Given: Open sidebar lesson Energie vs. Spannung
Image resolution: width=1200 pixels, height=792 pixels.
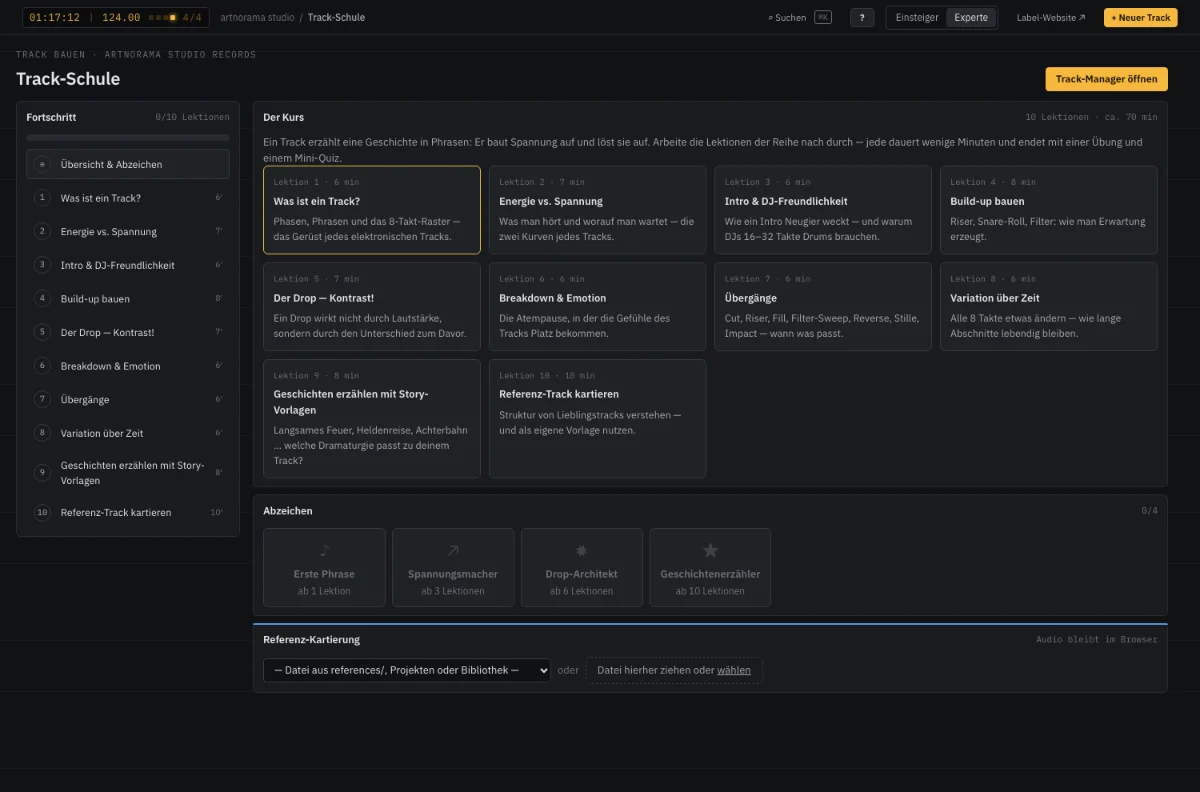Looking at the screenshot, I should click(128, 231).
